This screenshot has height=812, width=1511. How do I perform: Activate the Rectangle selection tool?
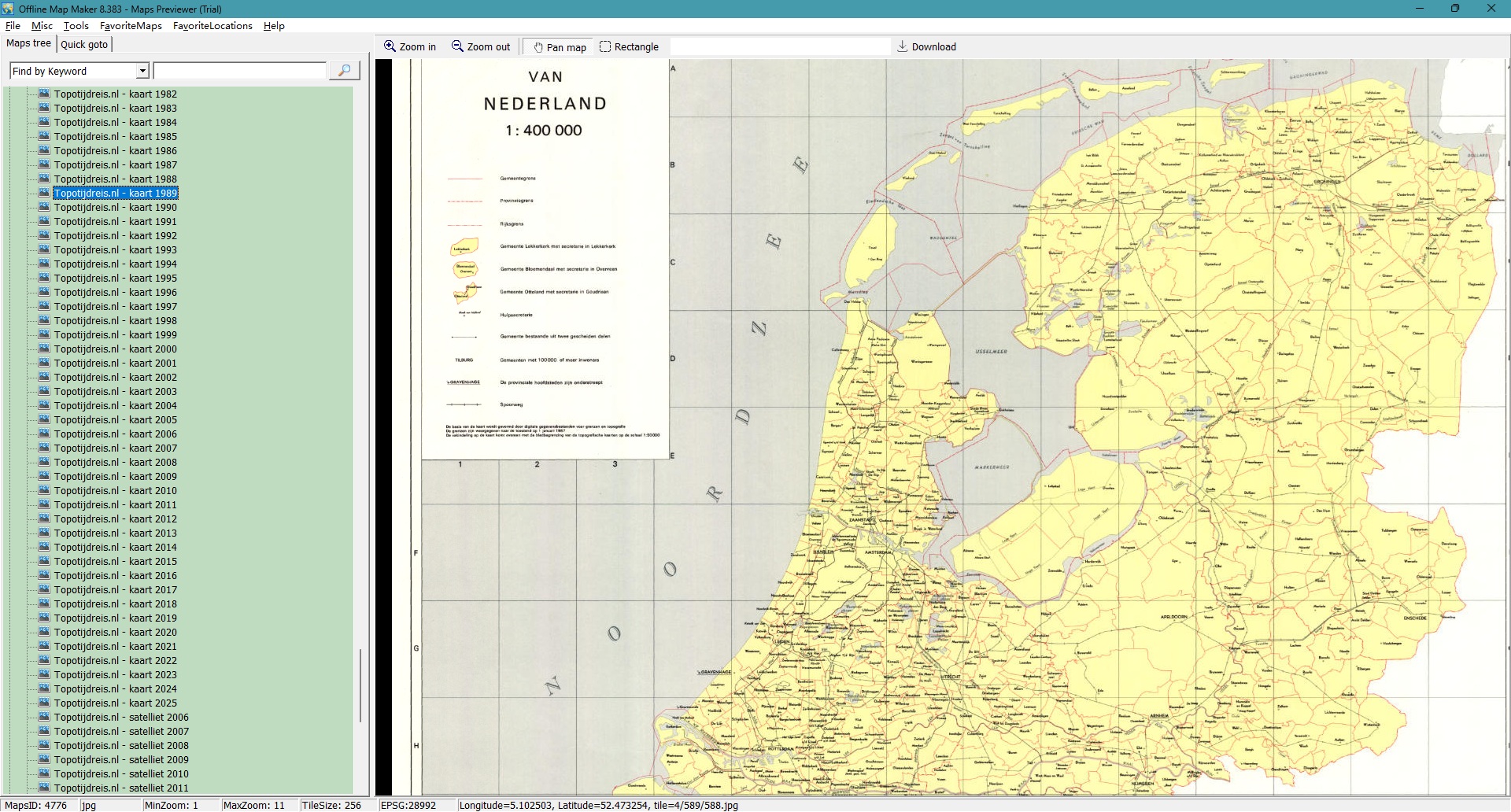(x=605, y=46)
